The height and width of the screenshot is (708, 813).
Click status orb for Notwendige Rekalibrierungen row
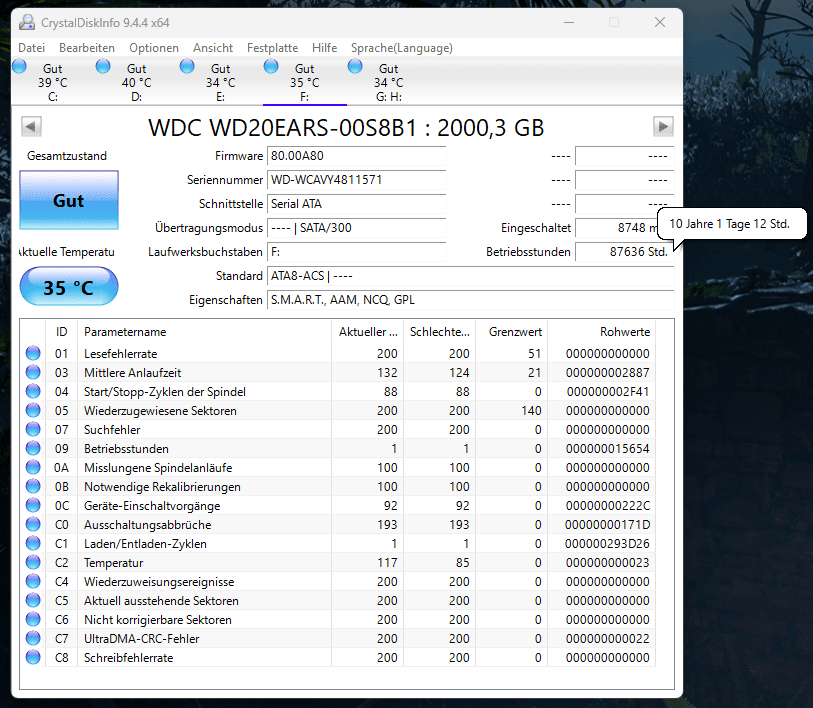point(33,487)
